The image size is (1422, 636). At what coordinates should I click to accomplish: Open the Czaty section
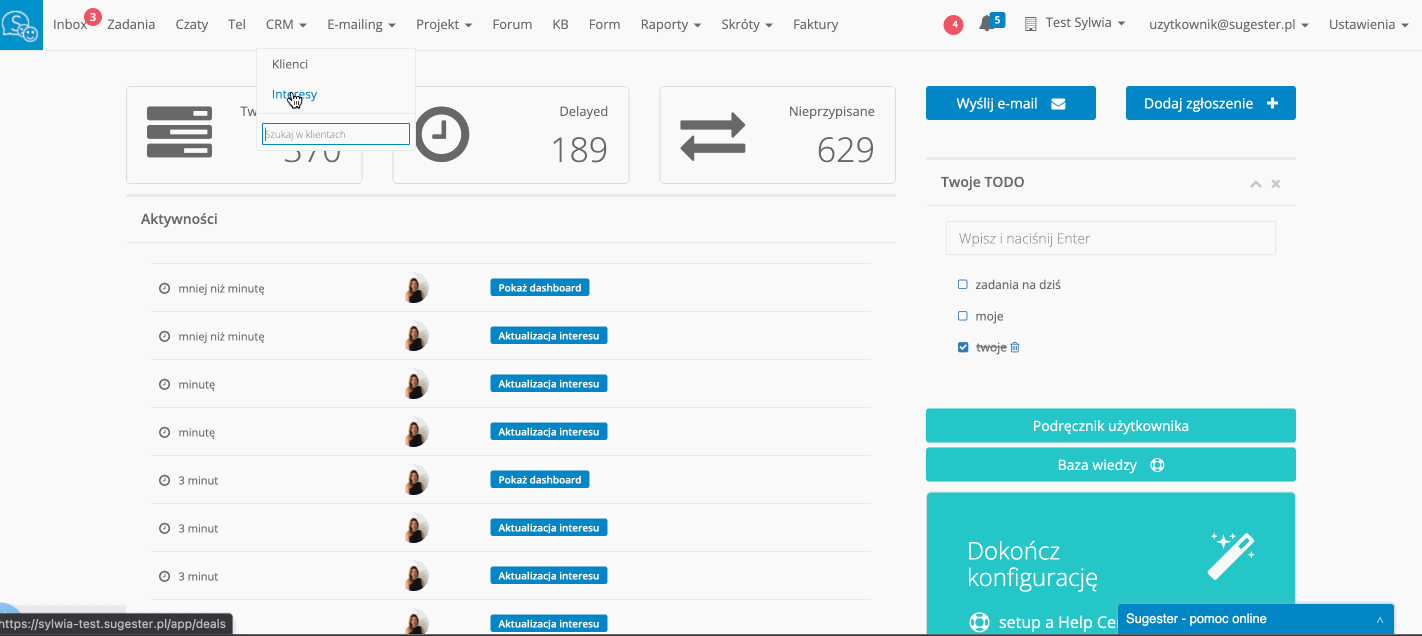192,24
